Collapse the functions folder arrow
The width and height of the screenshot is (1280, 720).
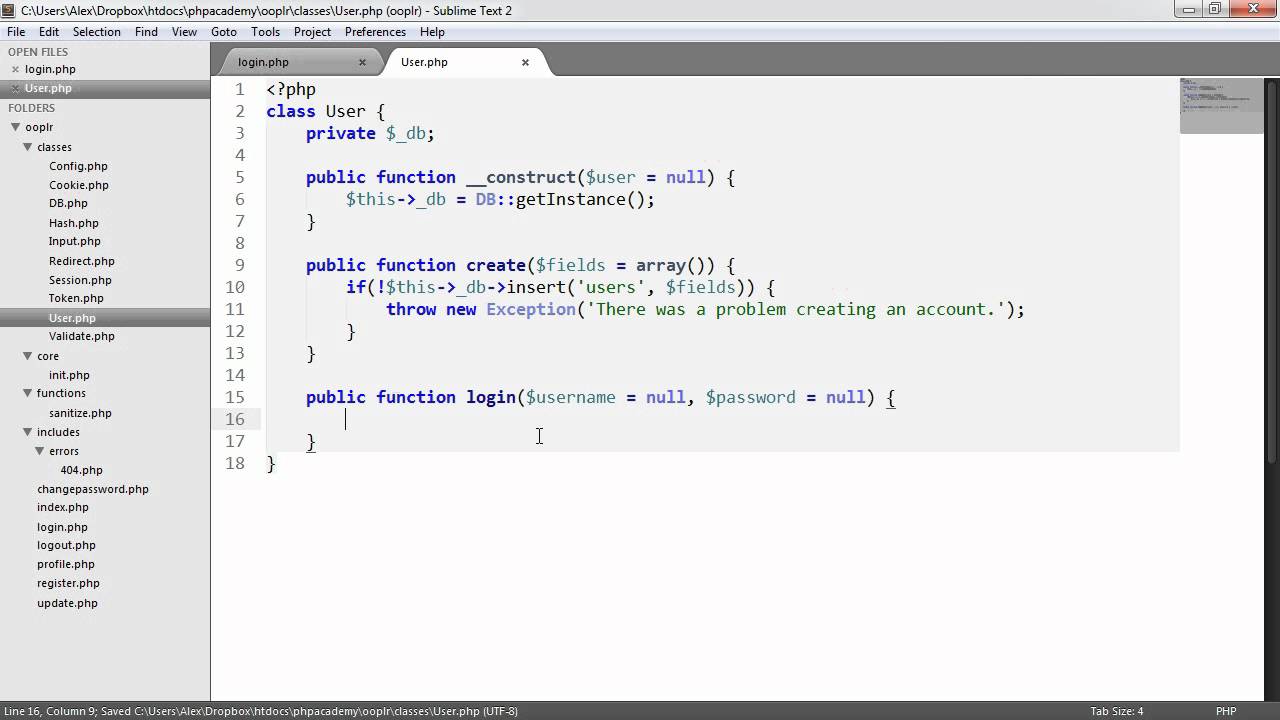28,393
